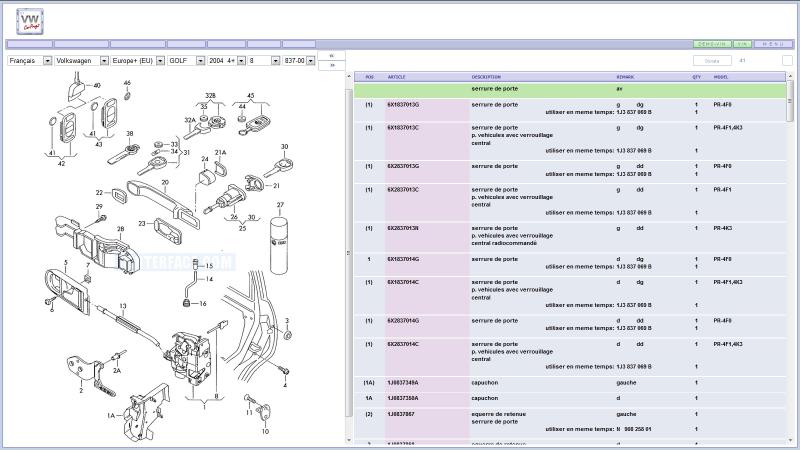Click the MODEL column header
Screen dimensions: 800x450
point(720,77)
